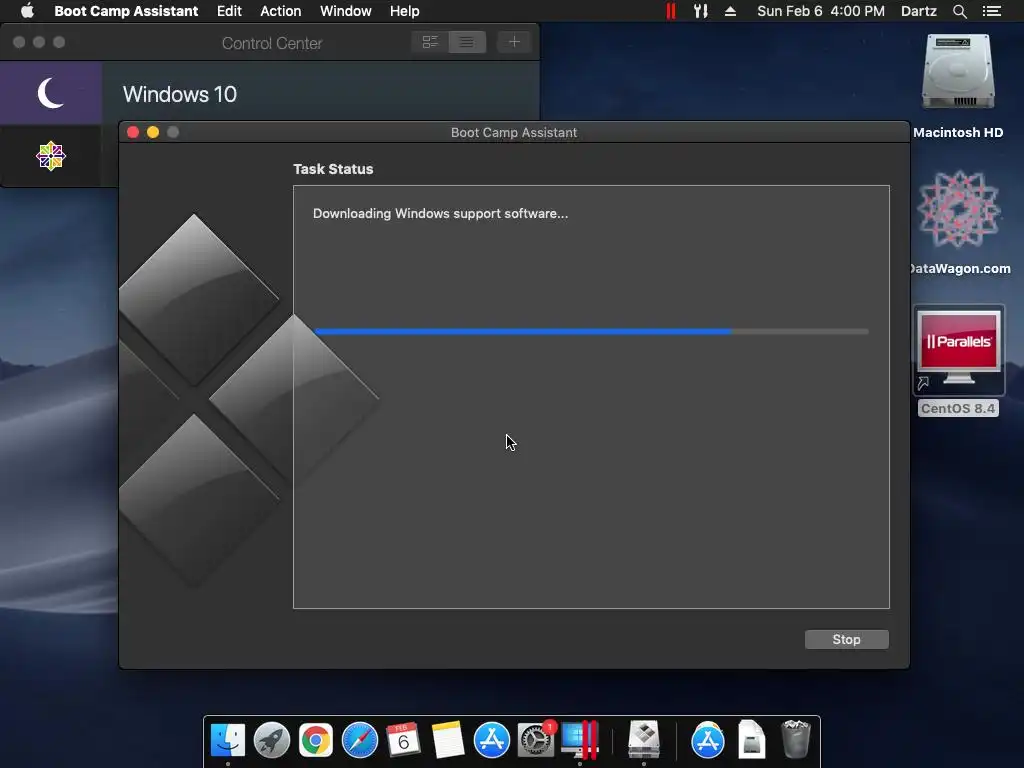The width and height of the screenshot is (1024, 768).
Task: Open the Apple menu
Action: click(27, 11)
